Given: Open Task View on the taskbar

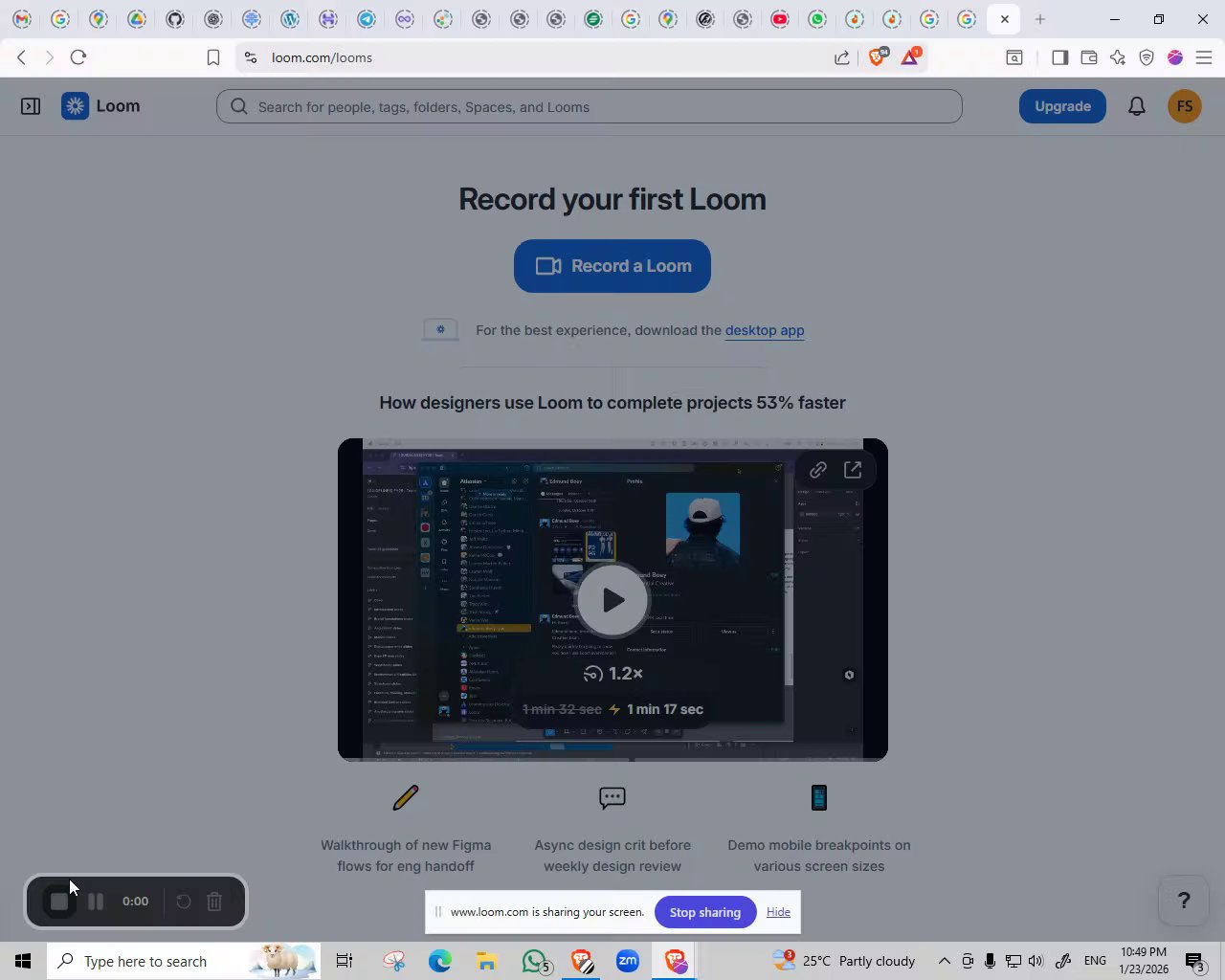Looking at the screenshot, I should (x=345, y=961).
